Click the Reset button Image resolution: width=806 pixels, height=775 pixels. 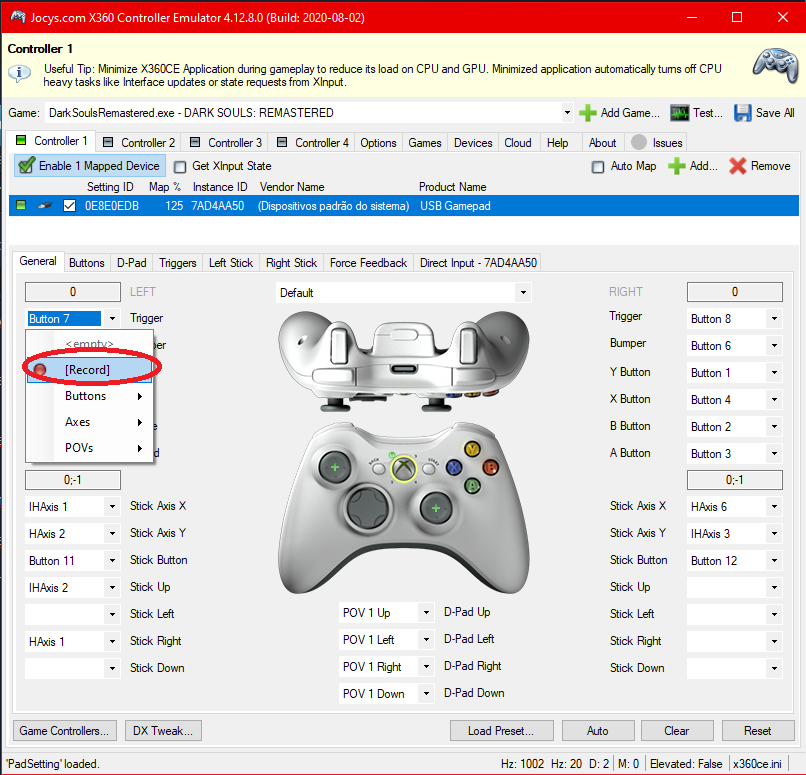pos(758,731)
